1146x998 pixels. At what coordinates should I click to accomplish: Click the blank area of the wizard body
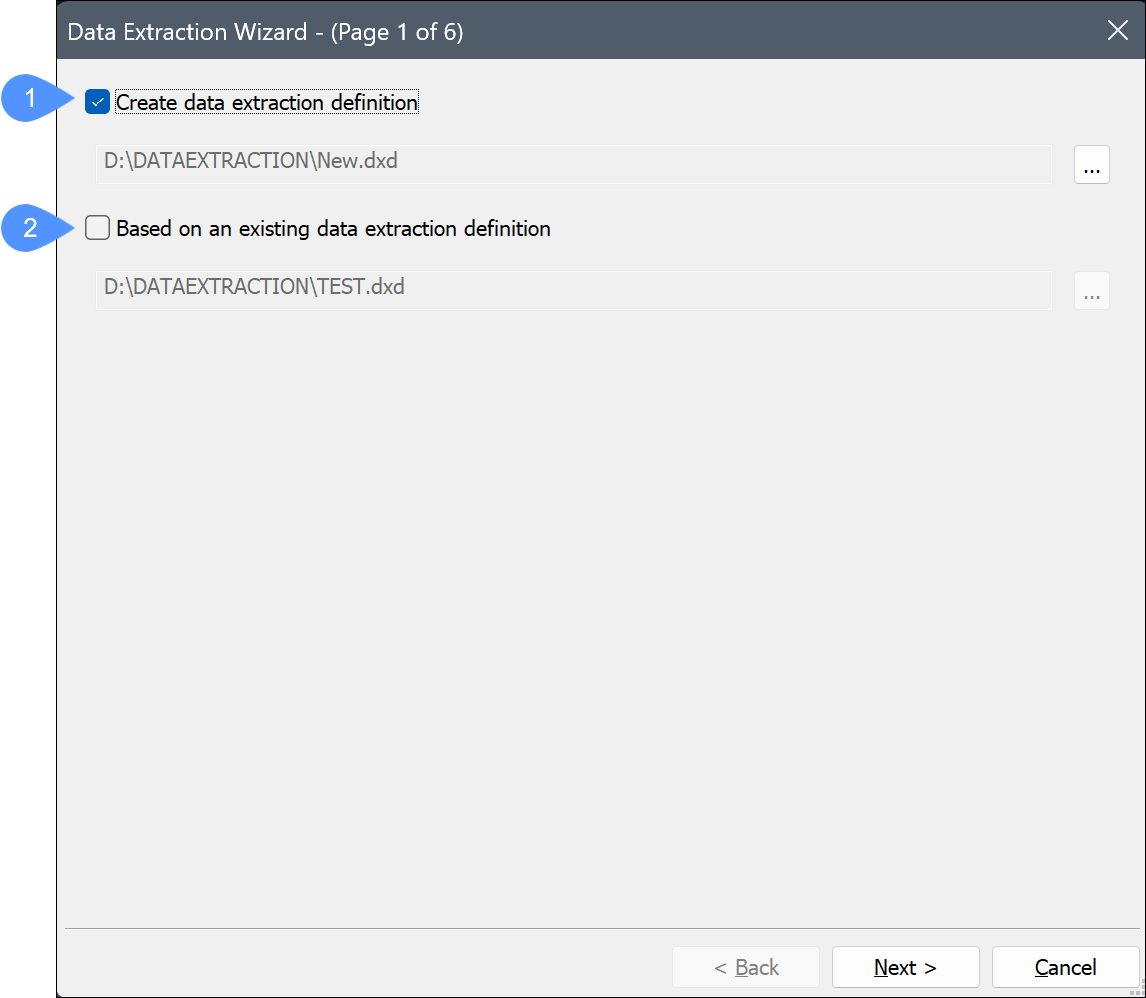click(600, 600)
